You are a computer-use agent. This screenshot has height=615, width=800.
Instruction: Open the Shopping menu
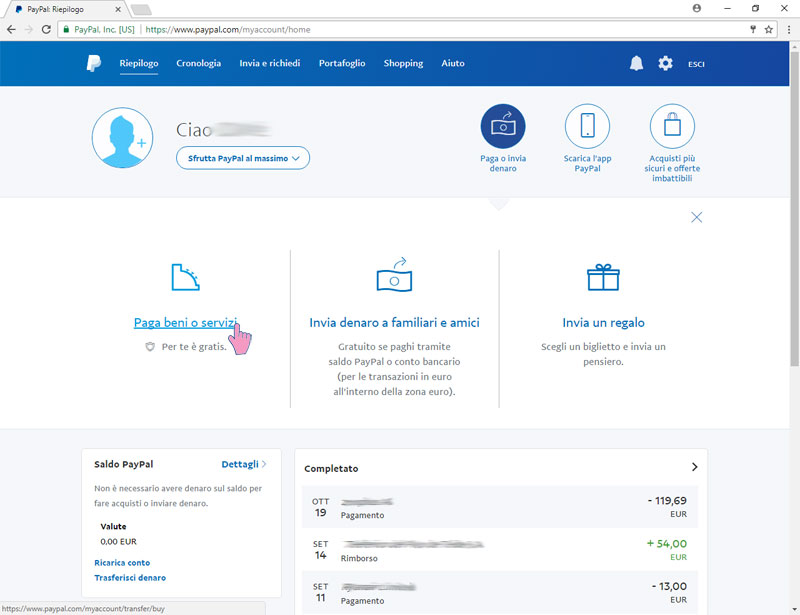pyautogui.click(x=403, y=63)
